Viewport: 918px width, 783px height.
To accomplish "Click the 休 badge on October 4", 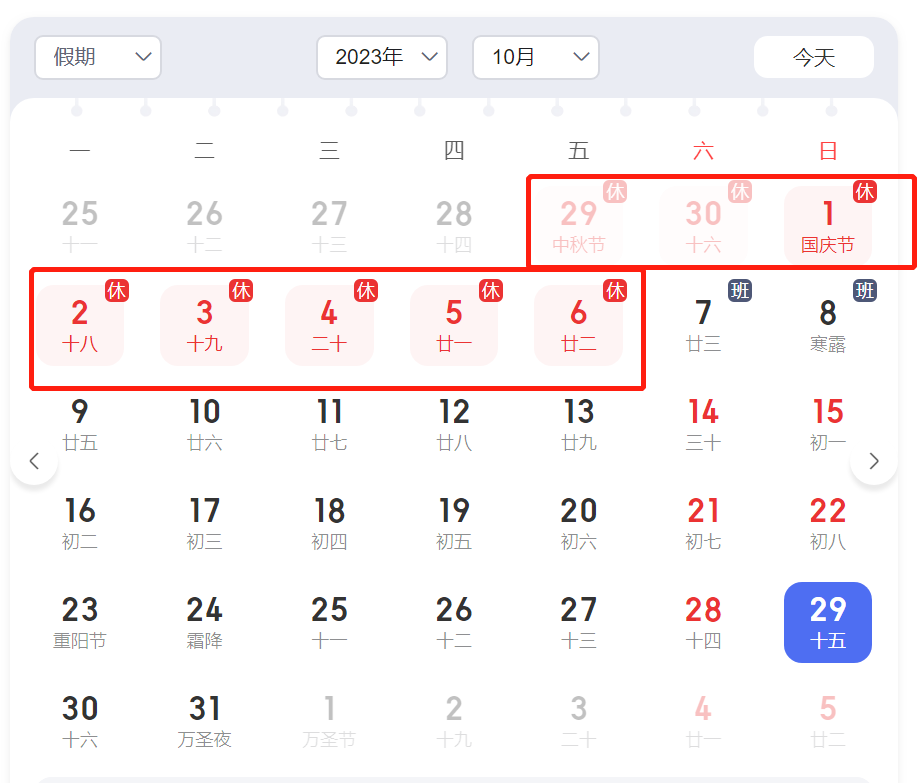I will tap(366, 291).
